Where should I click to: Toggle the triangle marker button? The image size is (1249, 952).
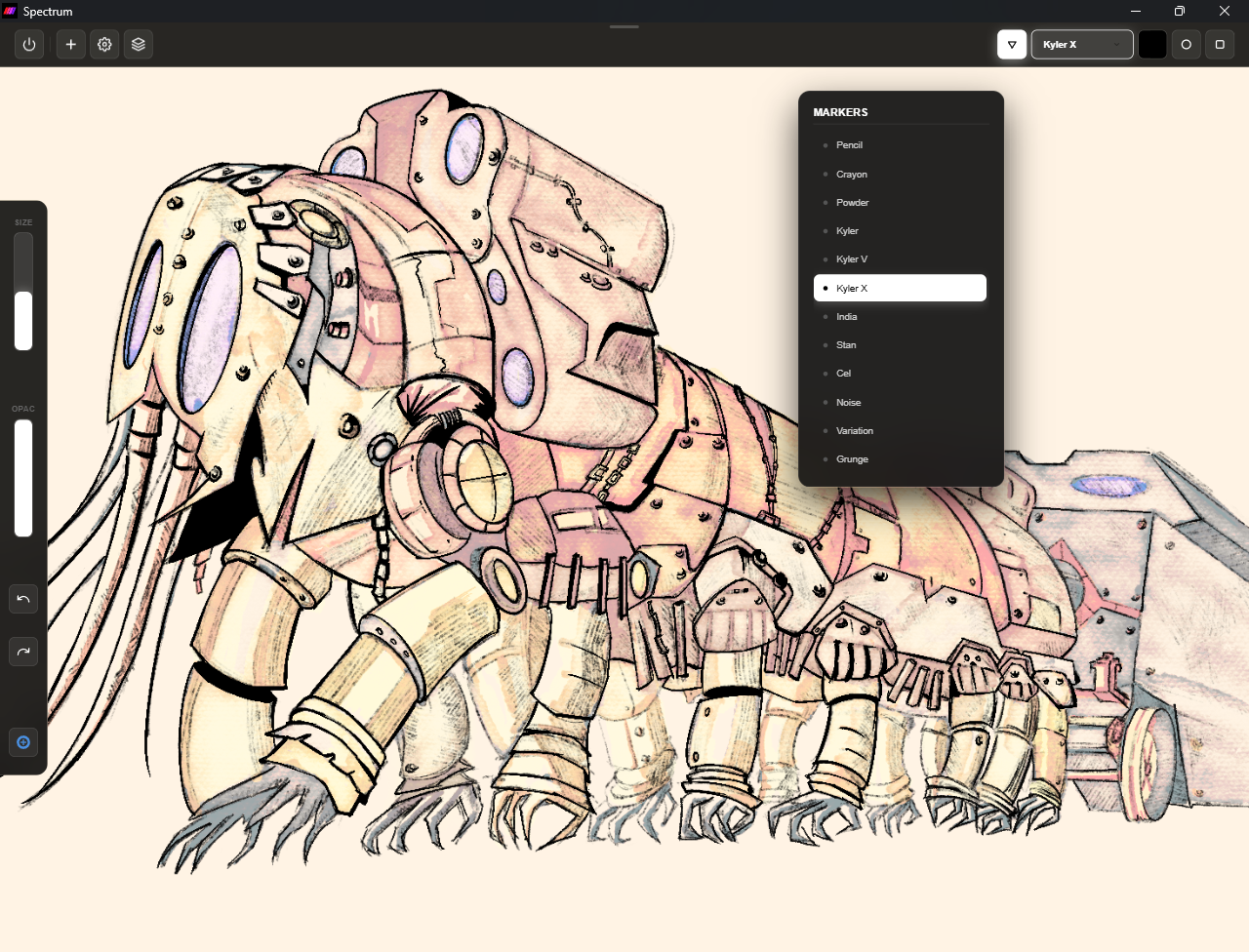[x=1012, y=45]
